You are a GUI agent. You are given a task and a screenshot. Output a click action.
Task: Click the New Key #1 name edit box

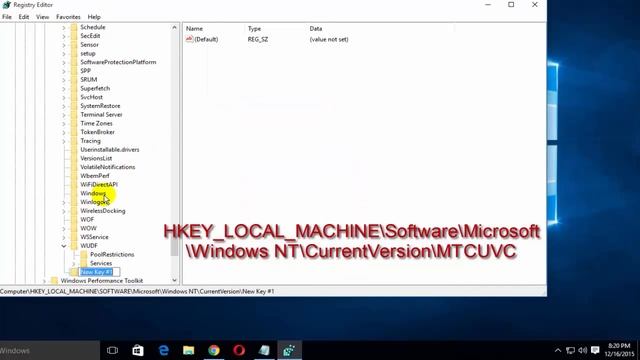[99, 272]
